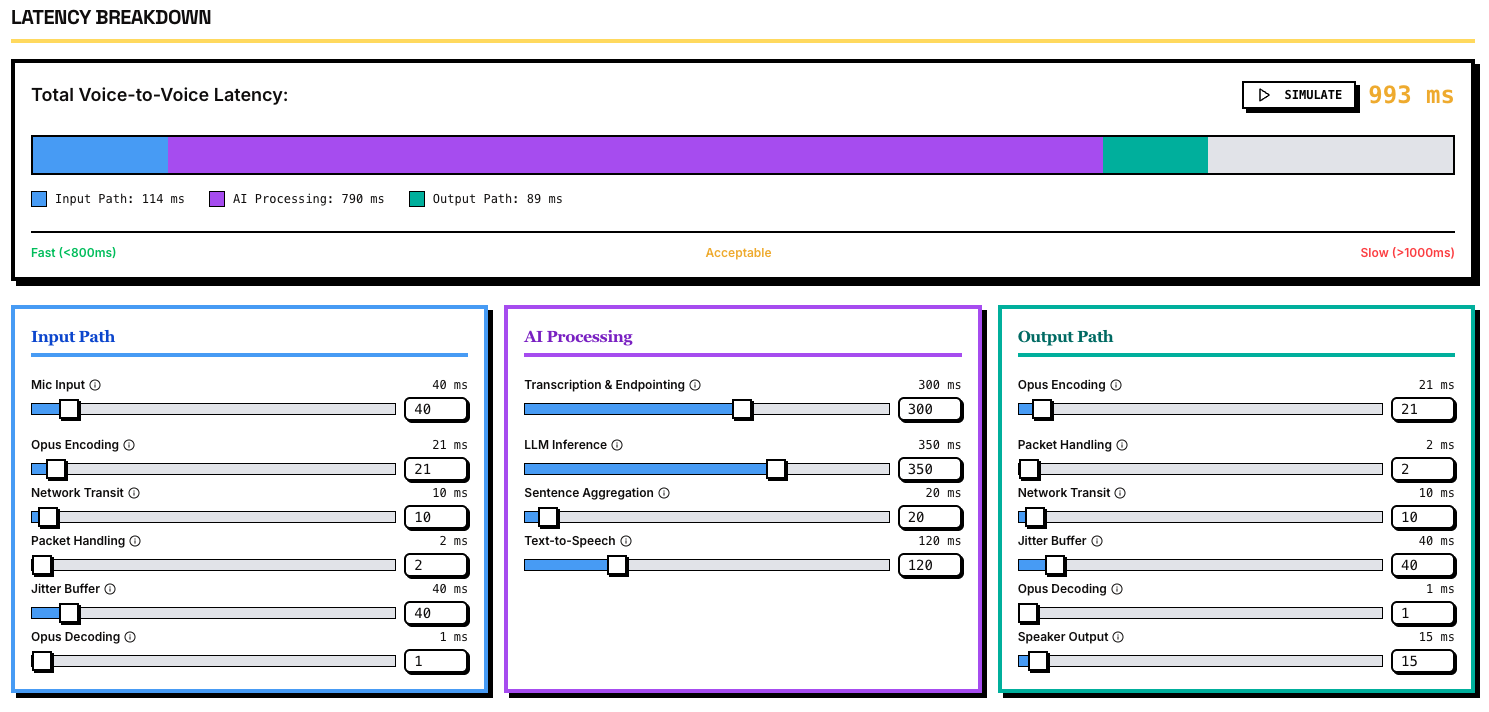Screen dimensions: 1489x712
Task: Click the Input Path Opus Encoding info icon
Action: (129, 445)
